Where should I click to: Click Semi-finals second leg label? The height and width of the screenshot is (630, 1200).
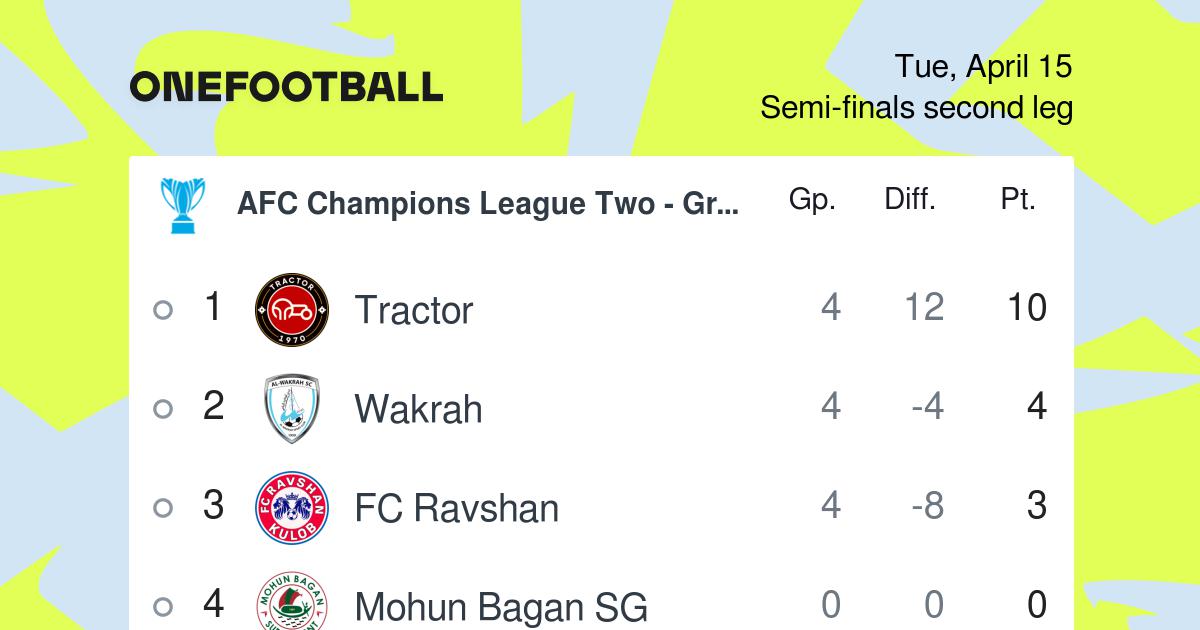(916, 107)
